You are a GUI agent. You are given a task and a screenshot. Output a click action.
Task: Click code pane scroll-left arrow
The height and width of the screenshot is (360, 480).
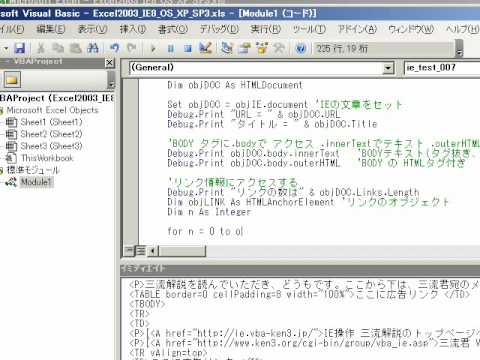[152, 251]
